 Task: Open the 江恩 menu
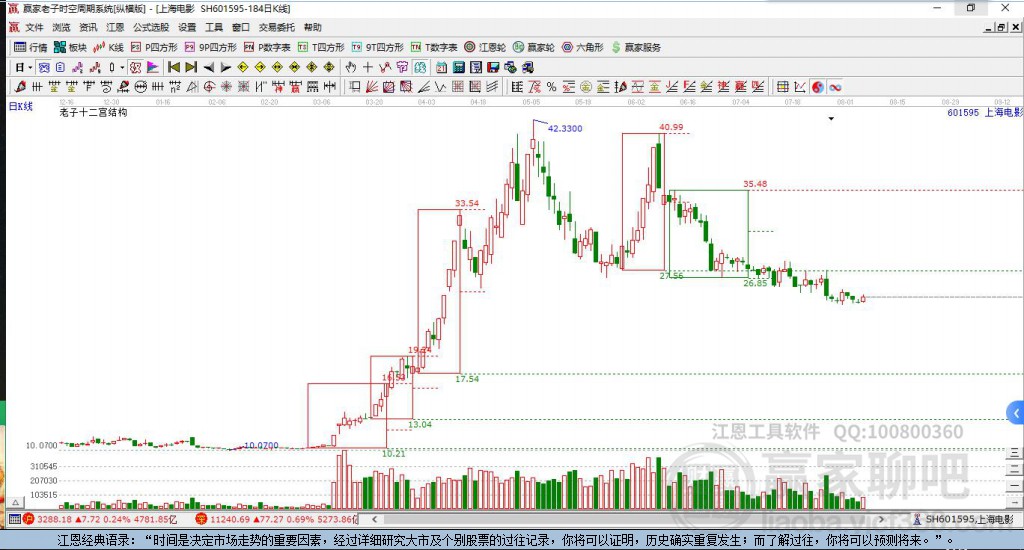(x=115, y=27)
